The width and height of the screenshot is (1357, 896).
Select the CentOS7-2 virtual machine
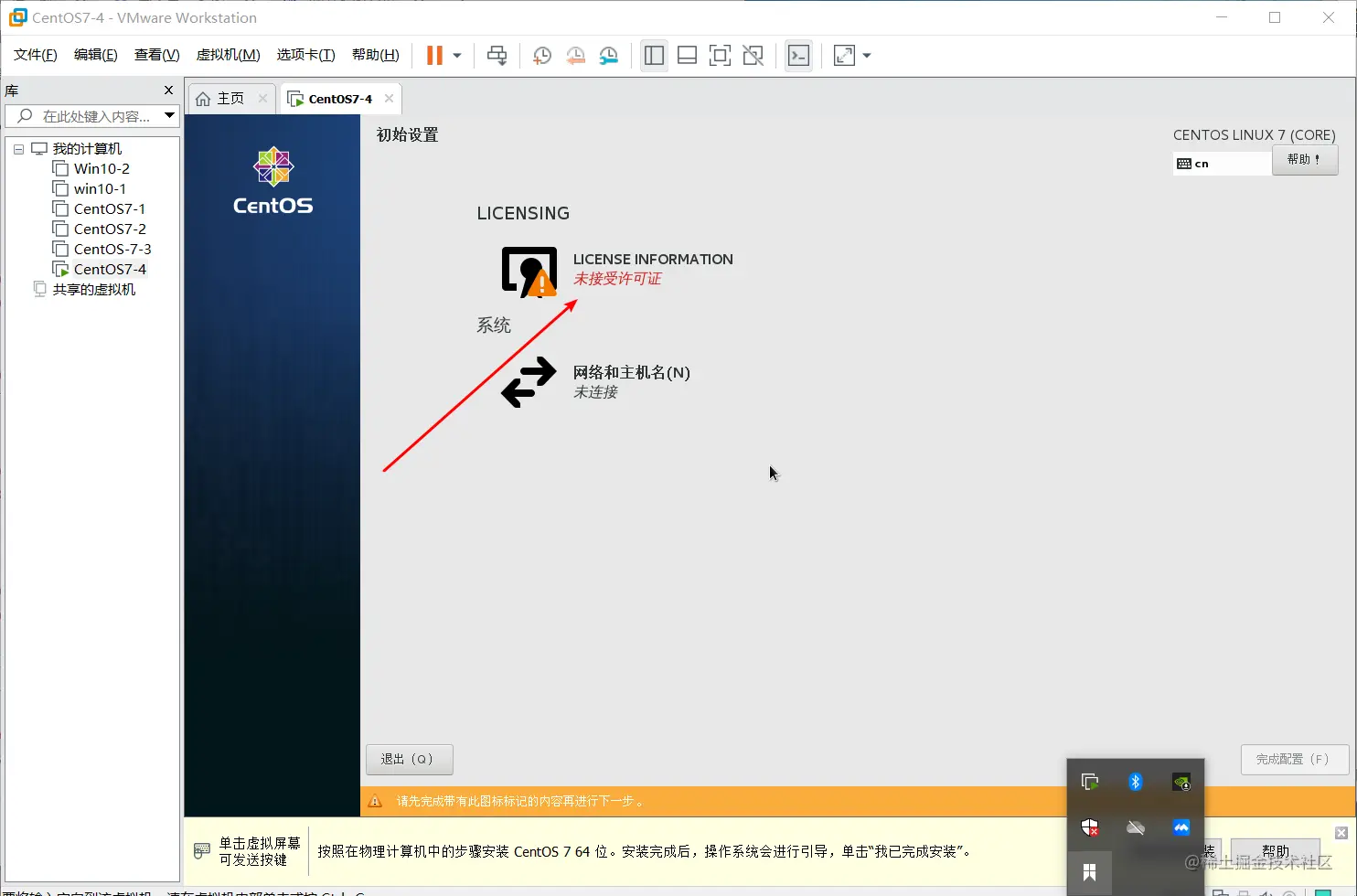110,229
